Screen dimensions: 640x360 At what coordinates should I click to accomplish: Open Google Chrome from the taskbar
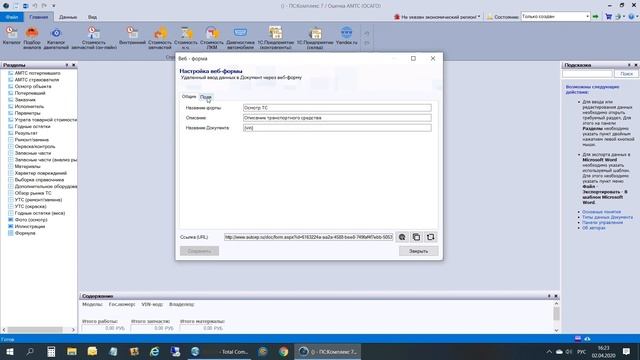click(x=283, y=351)
